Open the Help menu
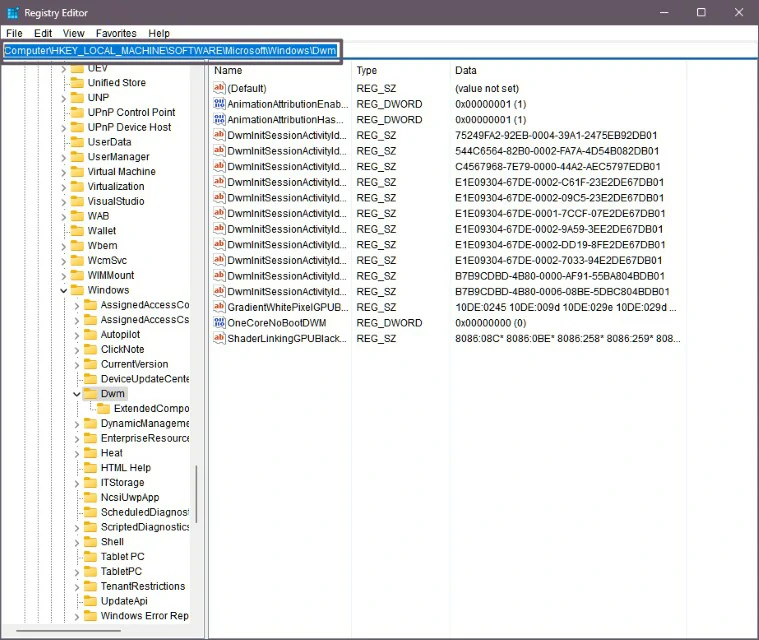This screenshot has height=640, width=759. [158, 33]
